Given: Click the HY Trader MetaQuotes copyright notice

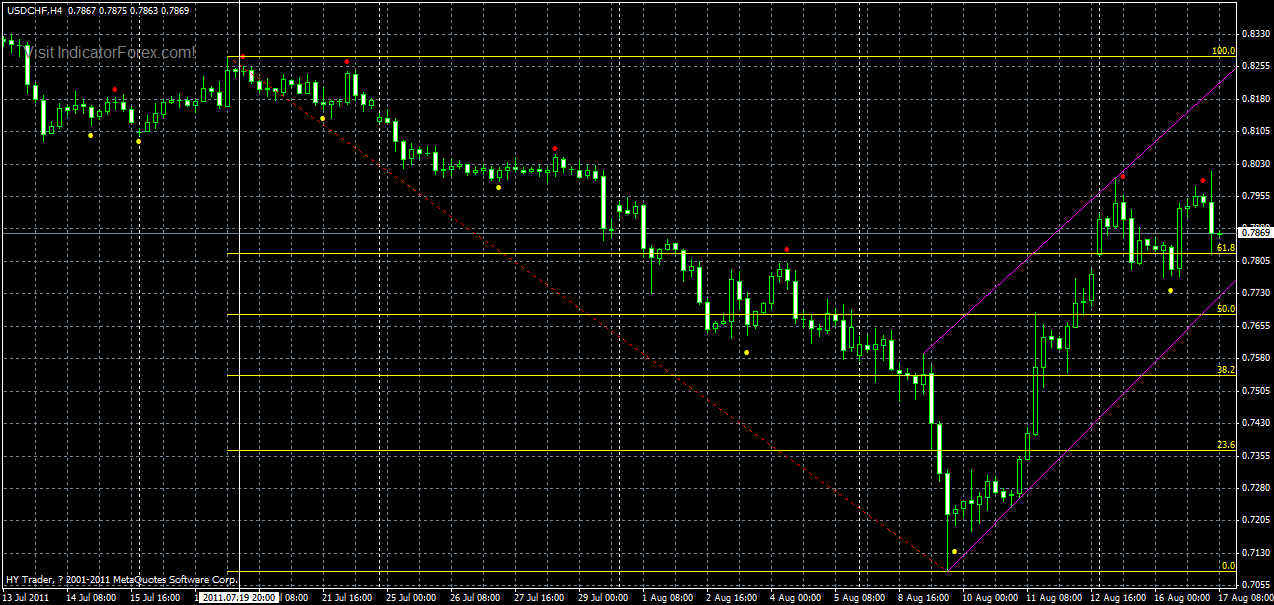Looking at the screenshot, I should 120,579.
